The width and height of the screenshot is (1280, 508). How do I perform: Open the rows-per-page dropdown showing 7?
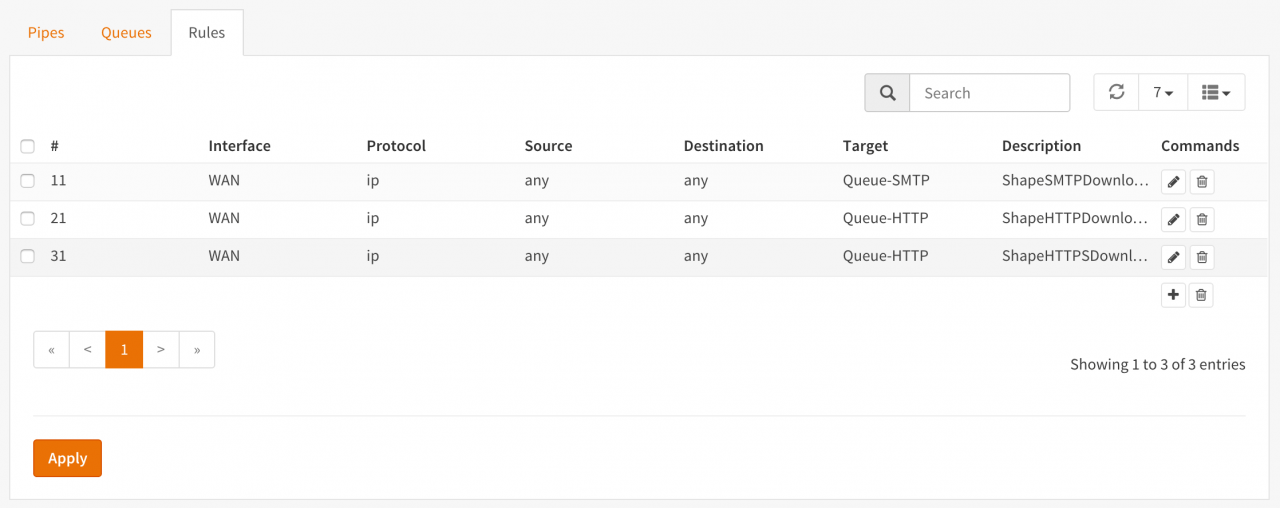[1162, 92]
